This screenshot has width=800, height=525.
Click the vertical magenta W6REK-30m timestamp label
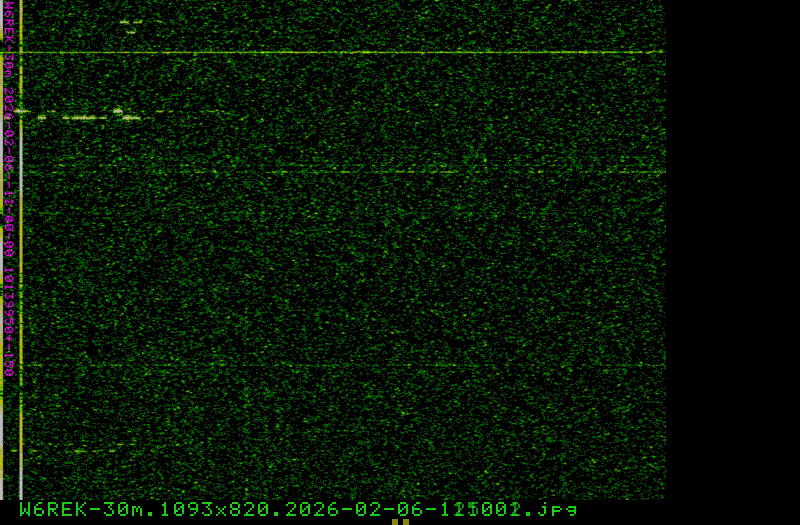(x=9, y=188)
